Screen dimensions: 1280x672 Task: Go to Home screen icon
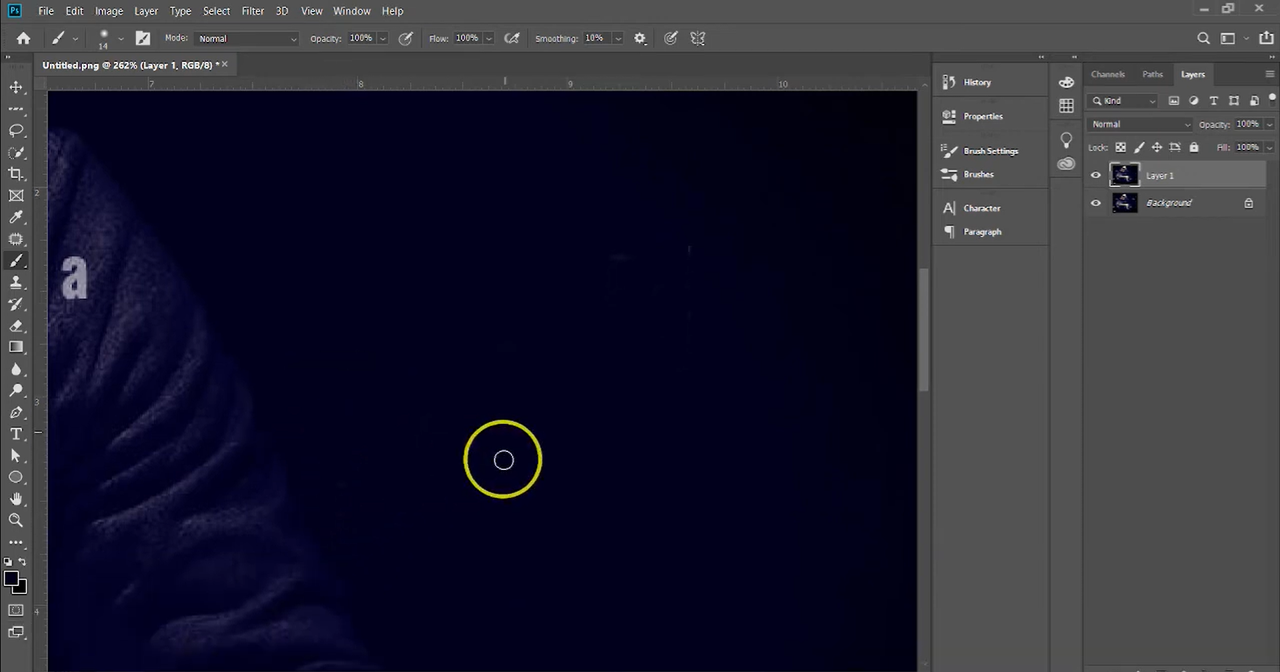coord(24,38)
